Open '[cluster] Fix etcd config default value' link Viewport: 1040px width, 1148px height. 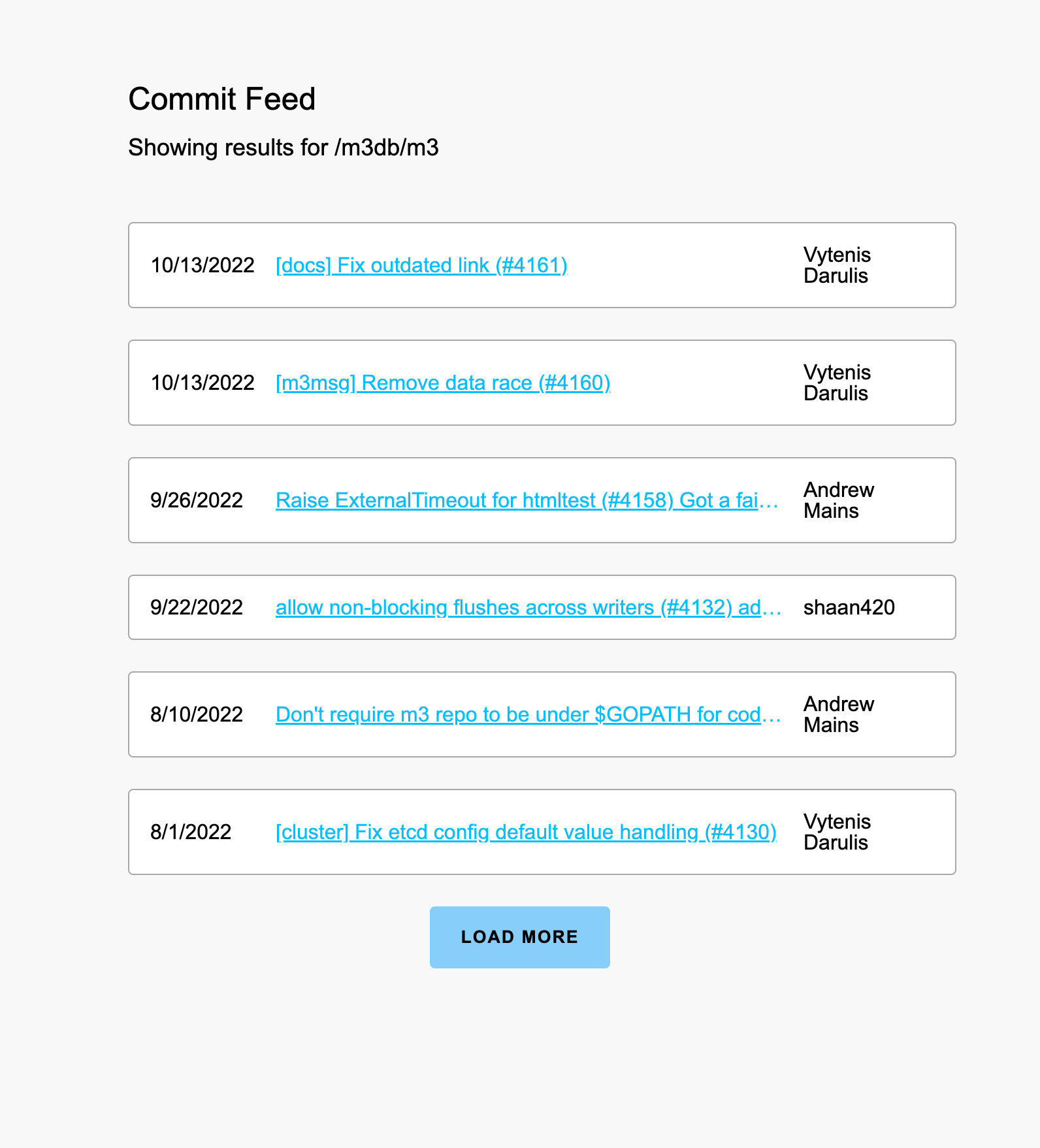(x=526, y=832)
